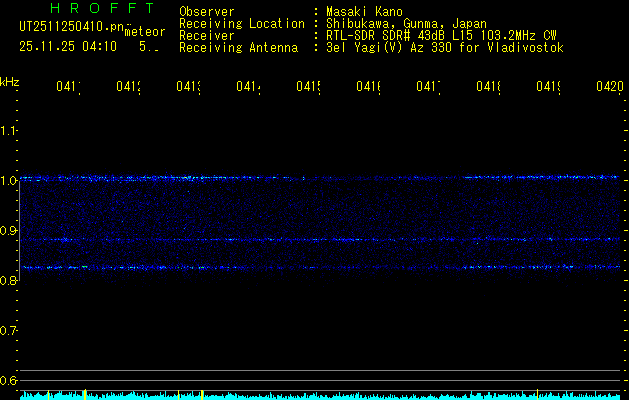Click the 1.1 kHz axis label
This screenshot has height=400, width=629.
click(9, 130)
